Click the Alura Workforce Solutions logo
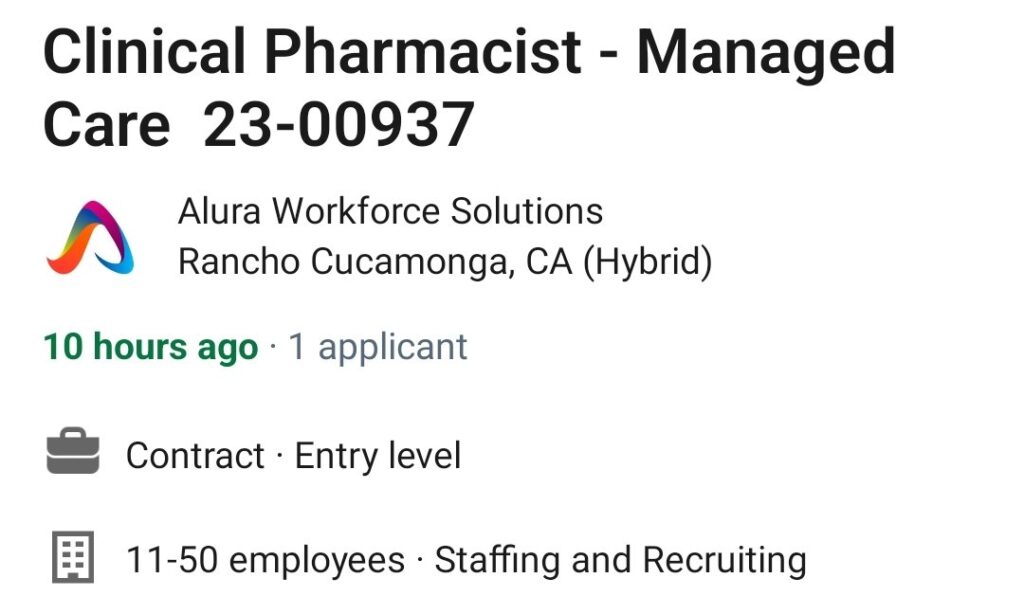 tap(90, 237)
